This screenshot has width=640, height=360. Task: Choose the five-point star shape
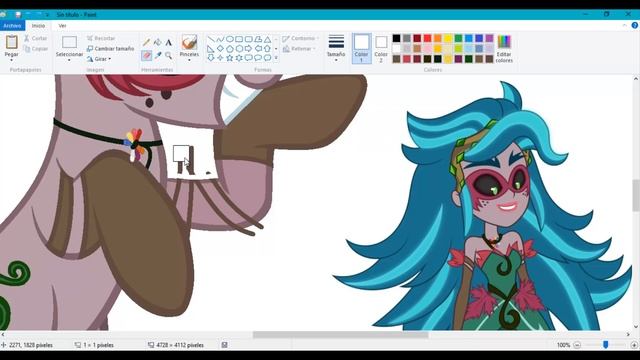(230, 58)
